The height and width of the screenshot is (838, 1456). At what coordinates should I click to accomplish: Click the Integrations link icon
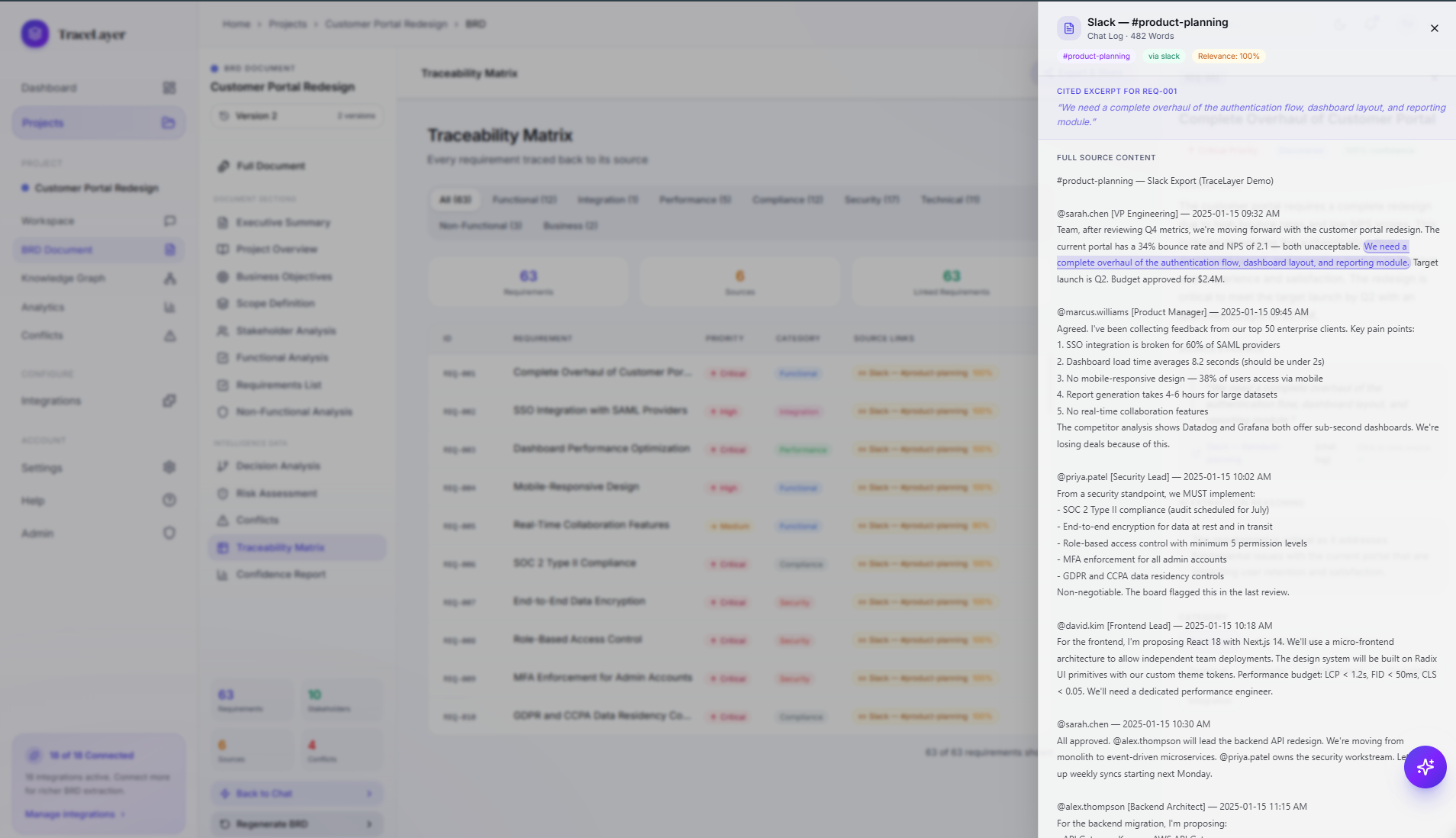[x=169, y=401]
